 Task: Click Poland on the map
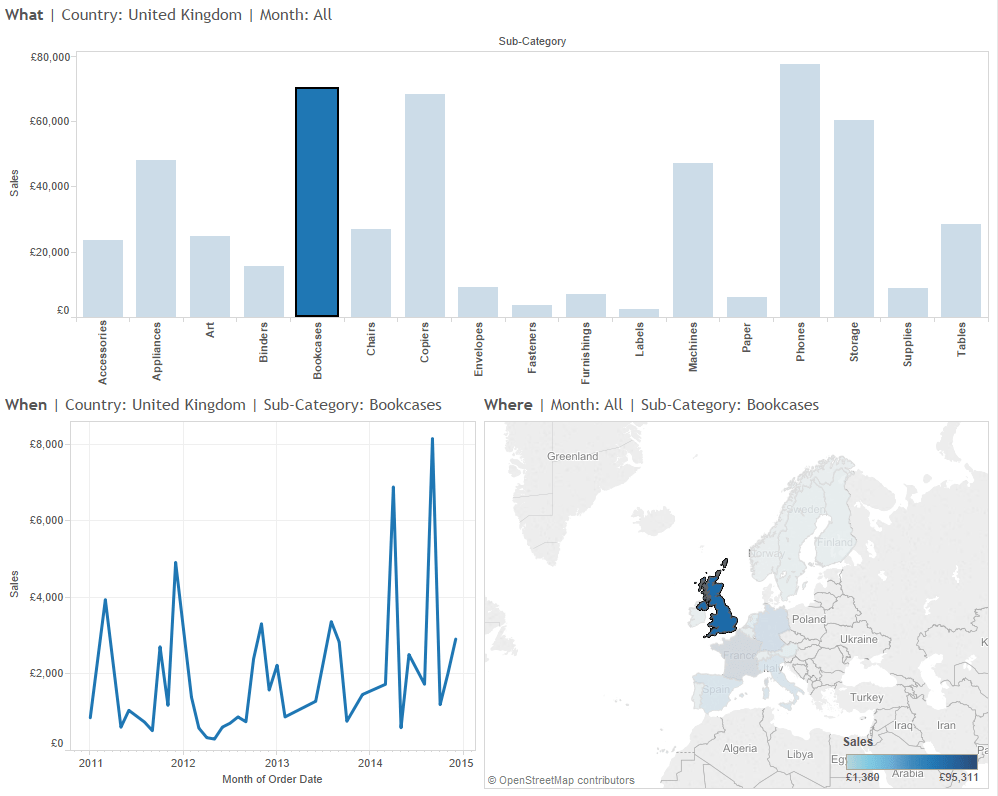coord(808,619)
